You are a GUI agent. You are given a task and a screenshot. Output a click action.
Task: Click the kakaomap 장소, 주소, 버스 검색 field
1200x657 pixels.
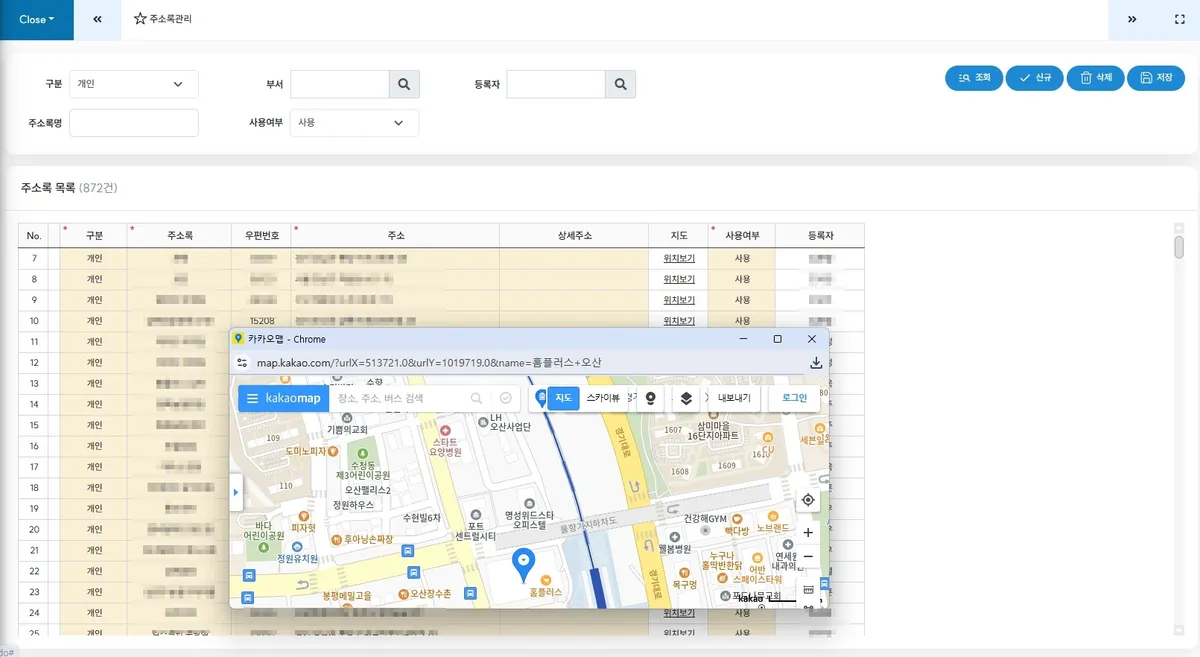[398, 398]
